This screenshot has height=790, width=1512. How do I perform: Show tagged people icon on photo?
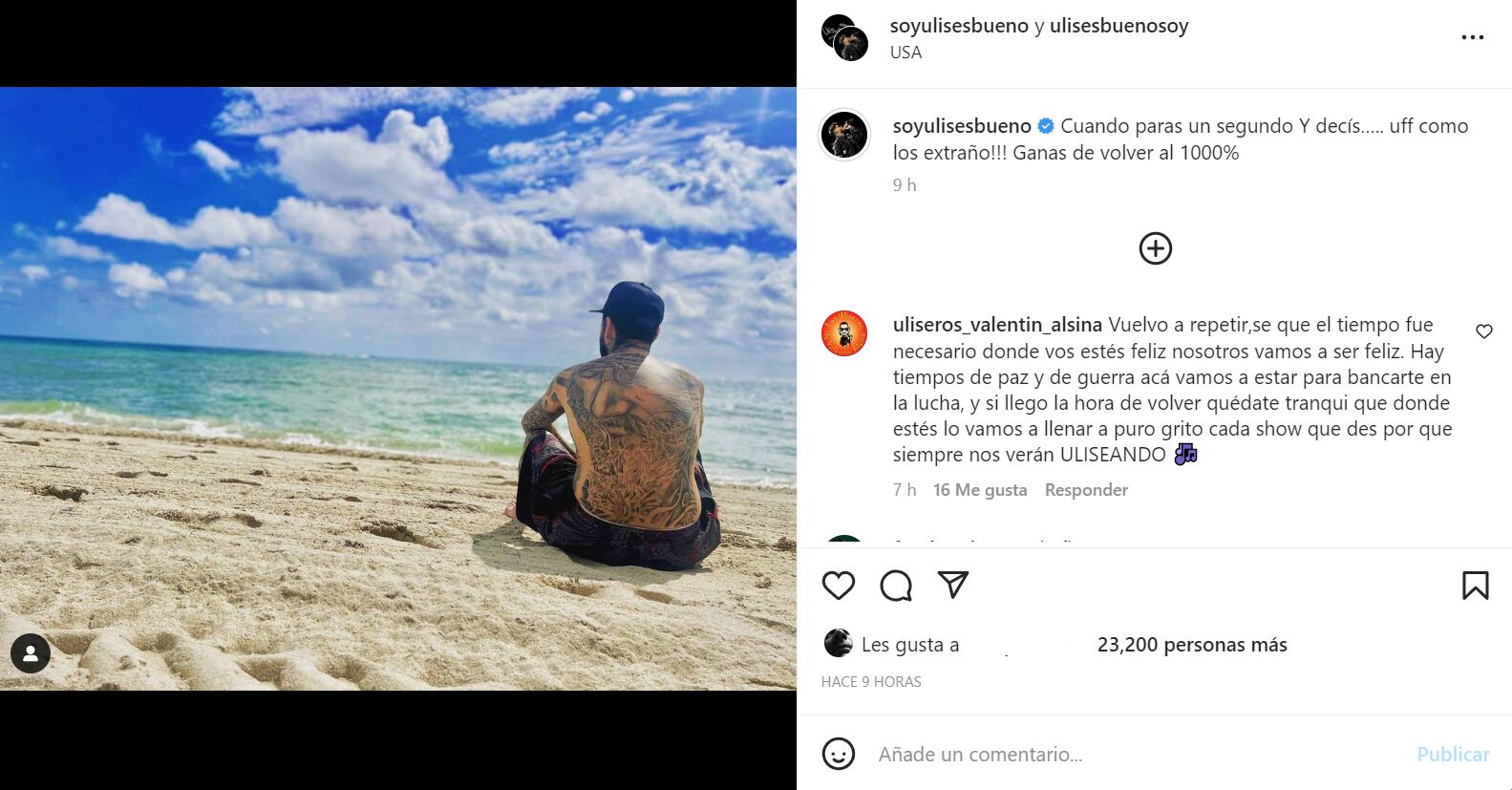31,653
